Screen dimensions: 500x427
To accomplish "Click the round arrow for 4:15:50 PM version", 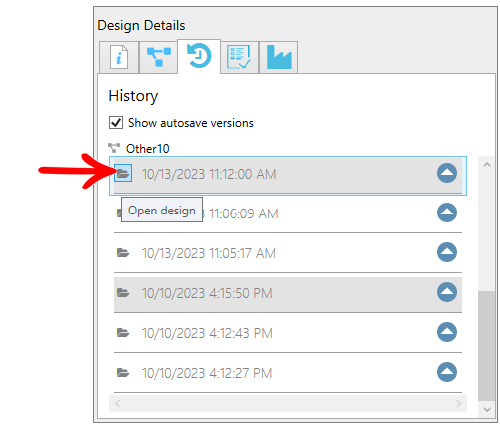I will [x=447, y=292].
